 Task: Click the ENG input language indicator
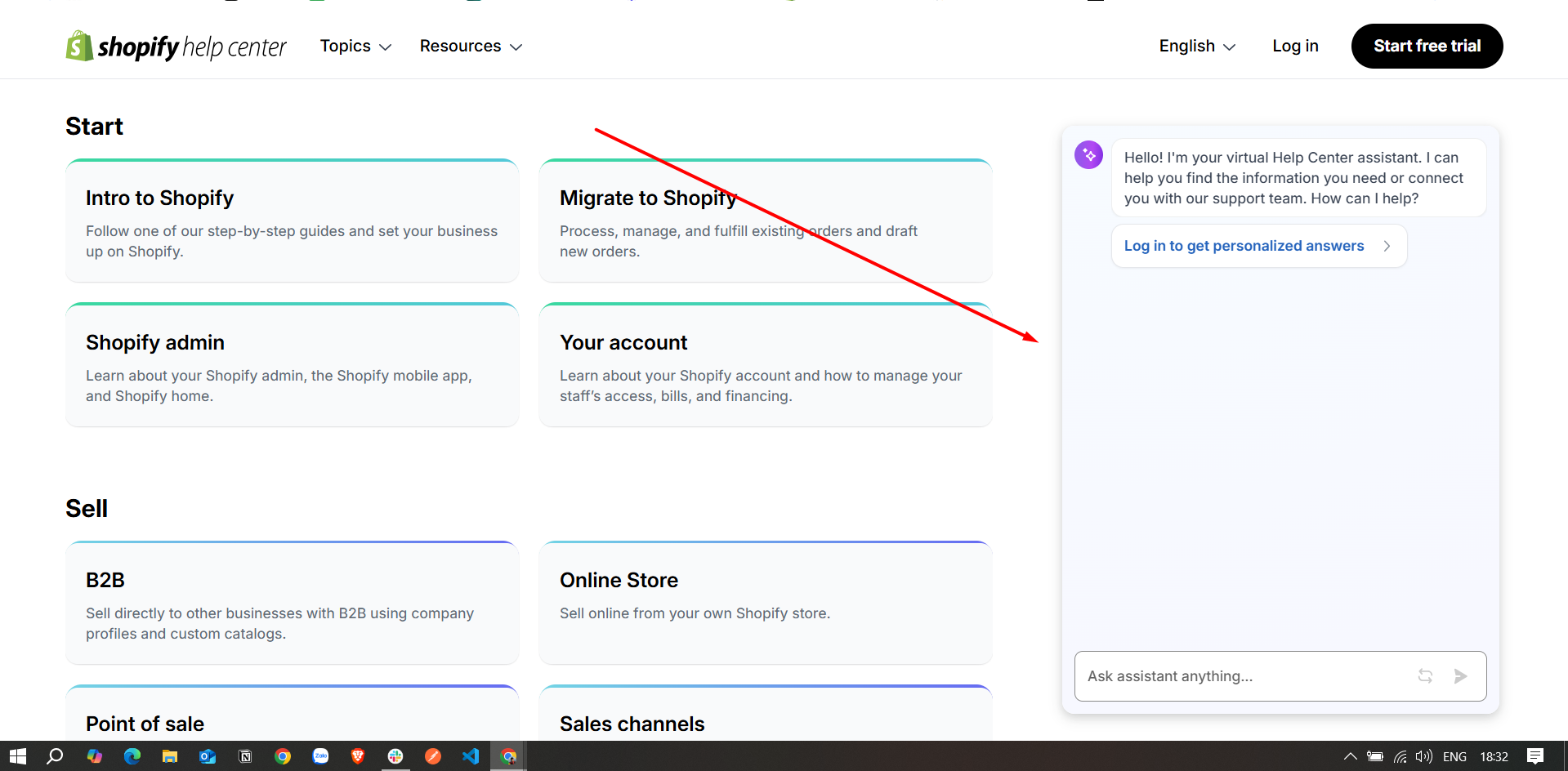1454,756
